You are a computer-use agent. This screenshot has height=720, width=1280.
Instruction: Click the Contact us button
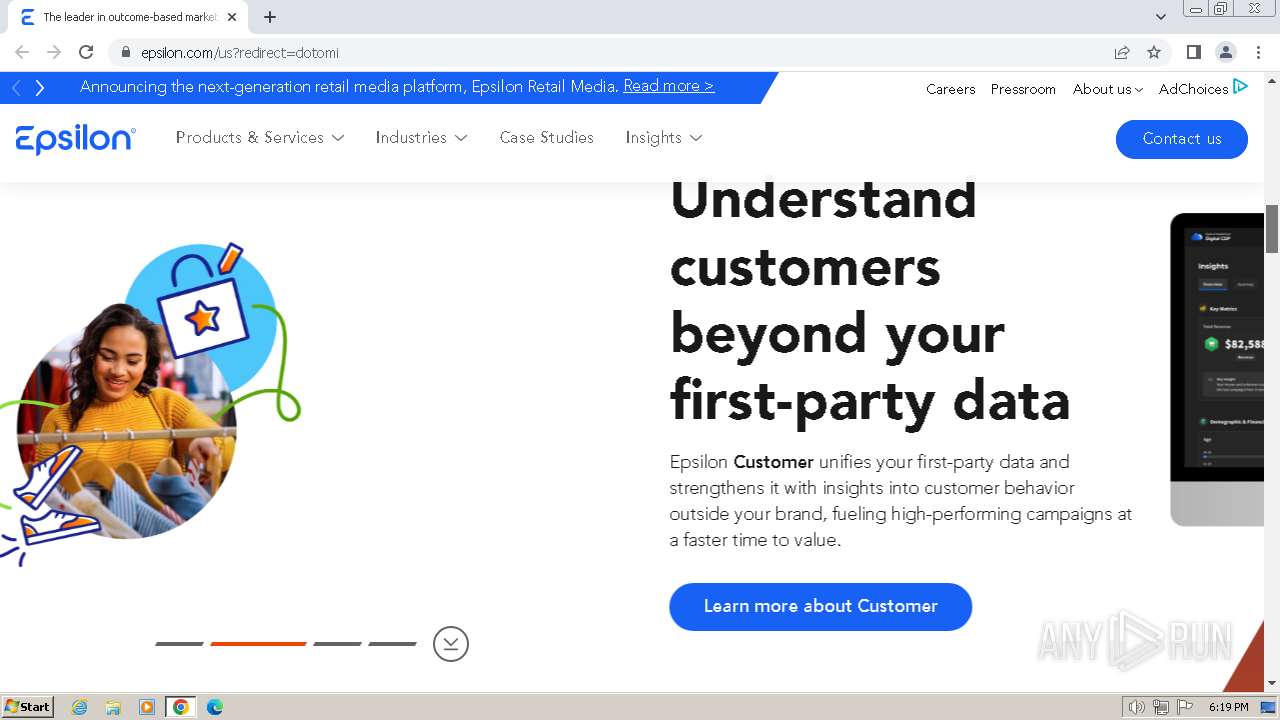[1182, 139]
